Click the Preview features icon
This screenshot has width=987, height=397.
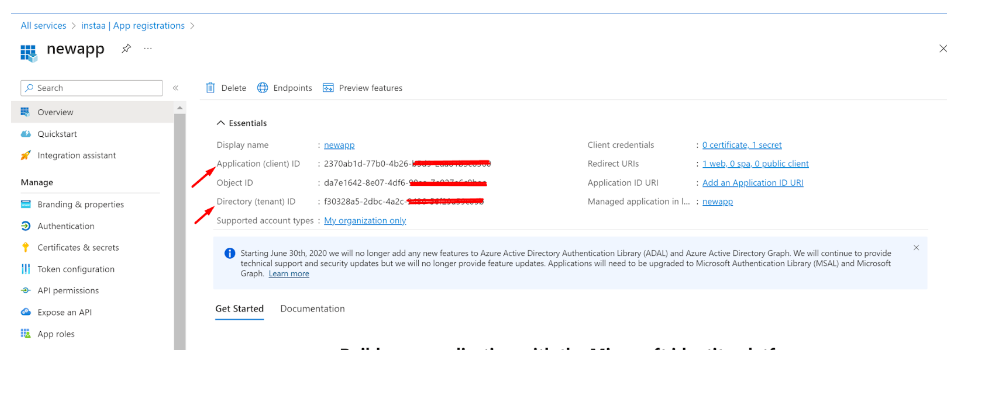click(328, 88)
